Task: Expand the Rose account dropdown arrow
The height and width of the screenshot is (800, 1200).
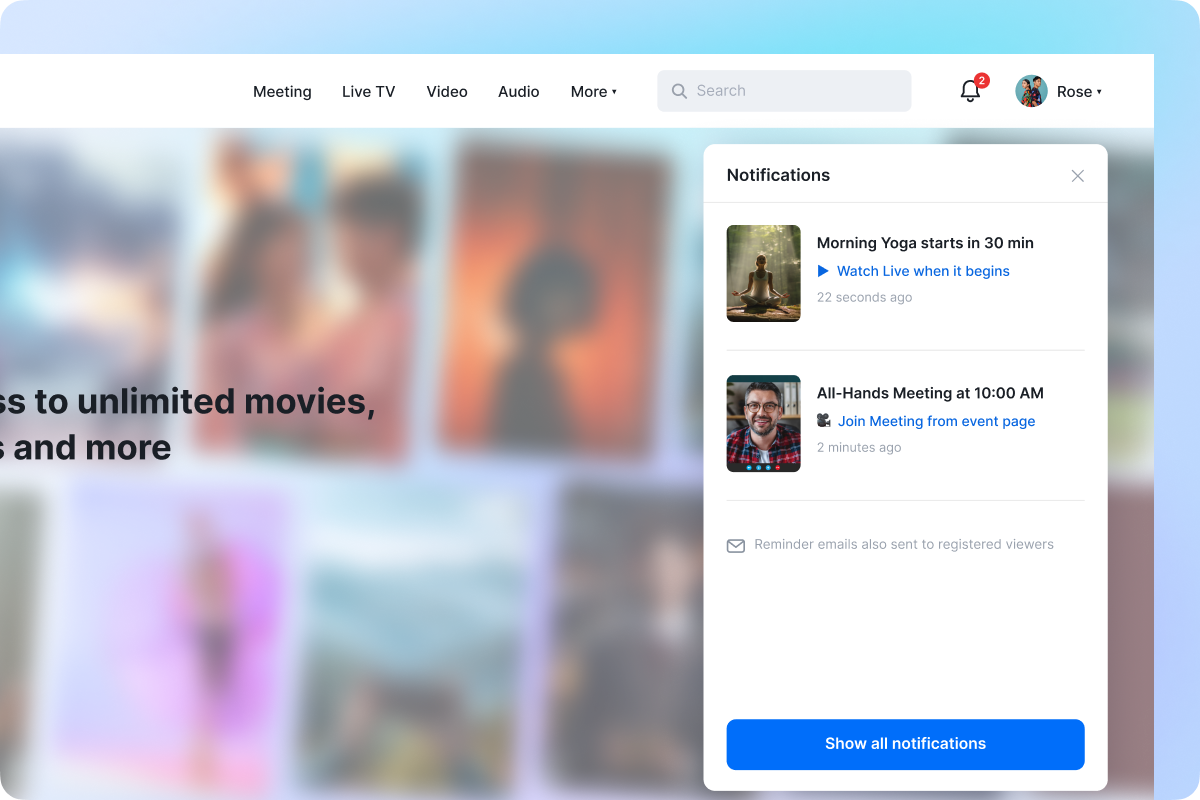Action: [1099, 92]
